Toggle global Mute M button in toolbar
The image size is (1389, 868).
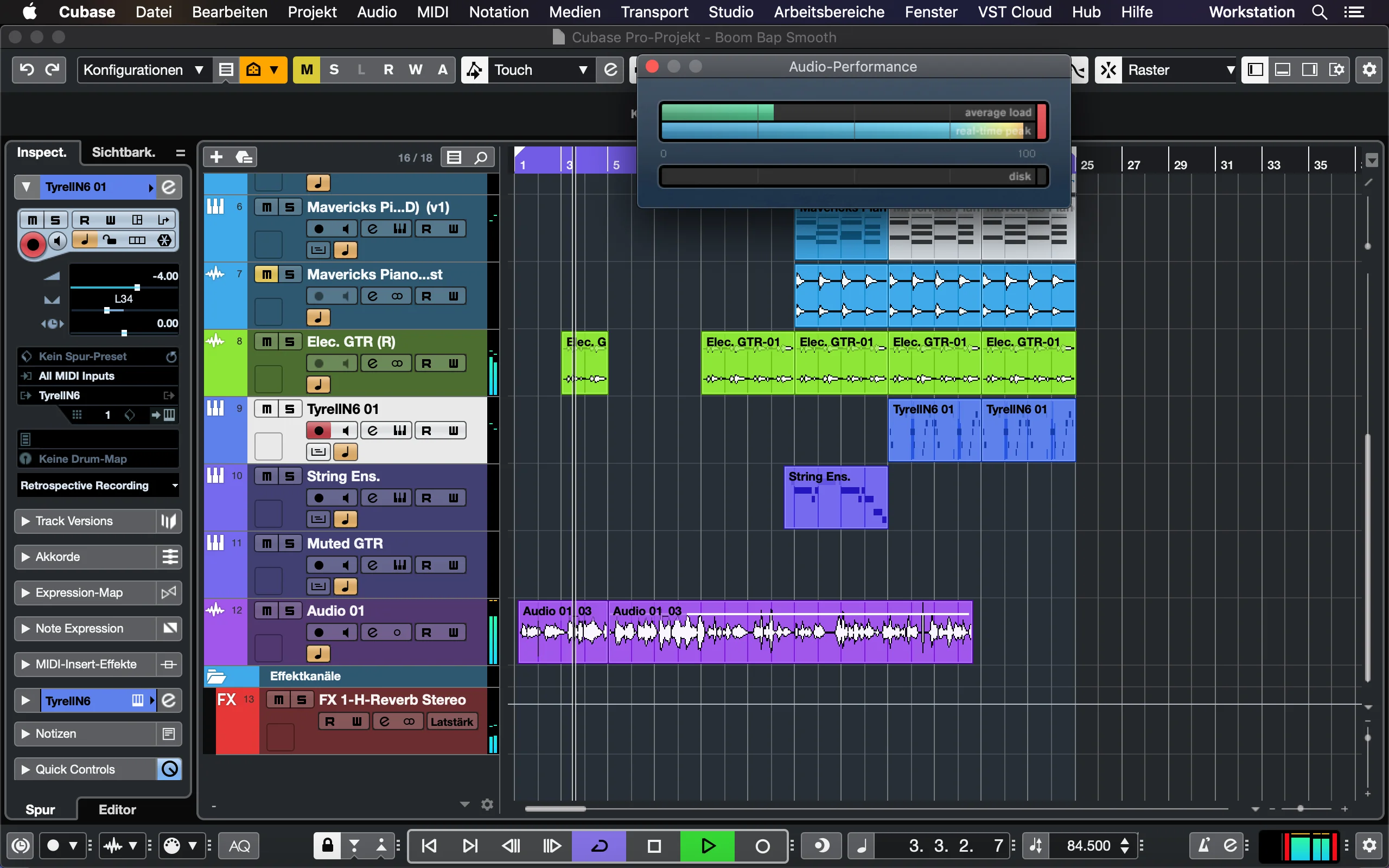[x=307, y=70]
